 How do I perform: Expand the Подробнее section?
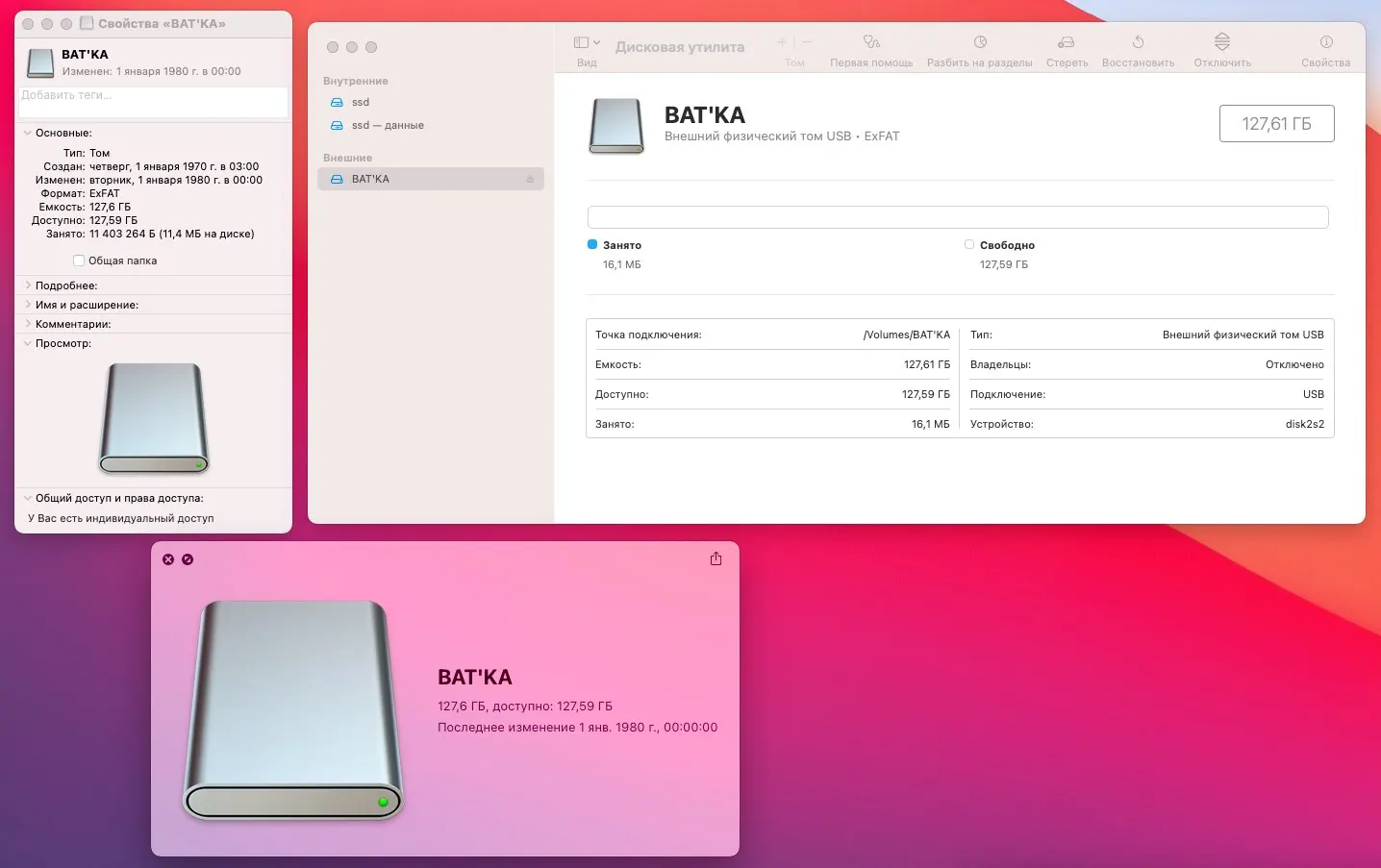[x=27, y=285]
